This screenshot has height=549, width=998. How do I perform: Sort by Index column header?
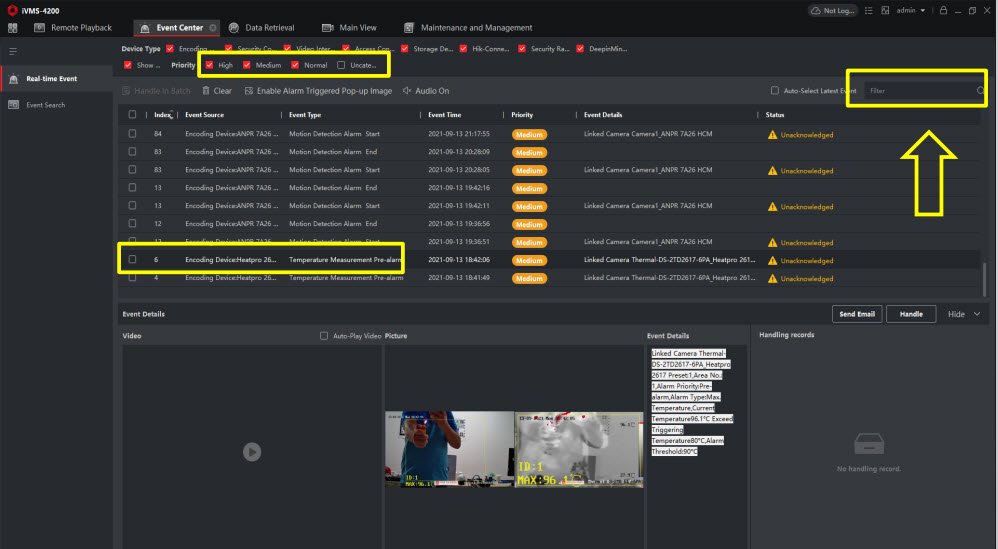click(x=163, y=115)
